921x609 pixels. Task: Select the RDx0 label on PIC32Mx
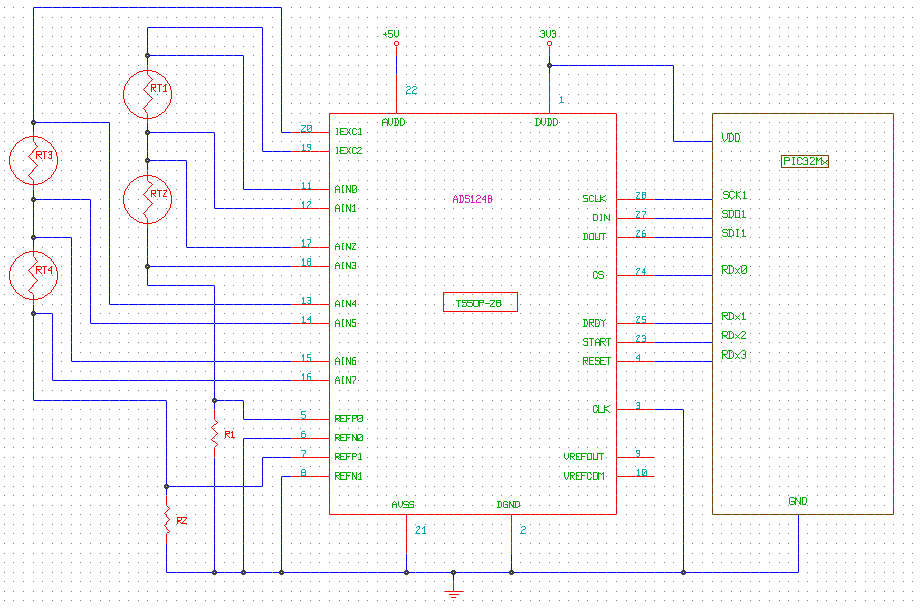click(x=734, y=271)
